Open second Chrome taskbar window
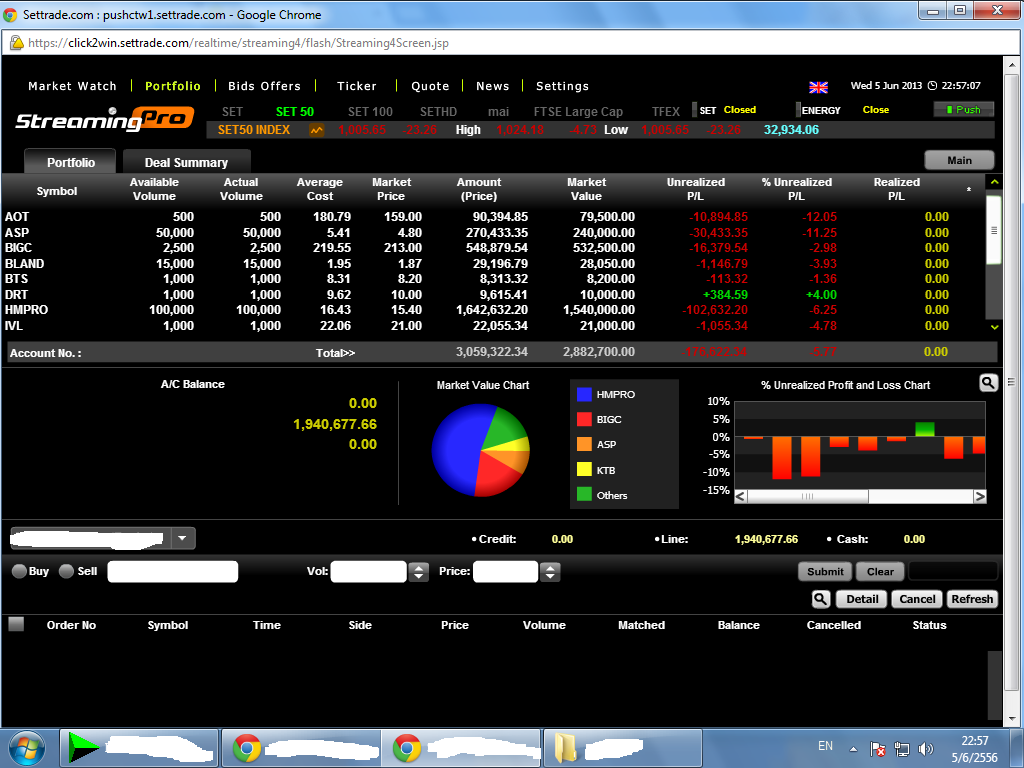This screenshot has height=768, width=1024. pos(461,748)
